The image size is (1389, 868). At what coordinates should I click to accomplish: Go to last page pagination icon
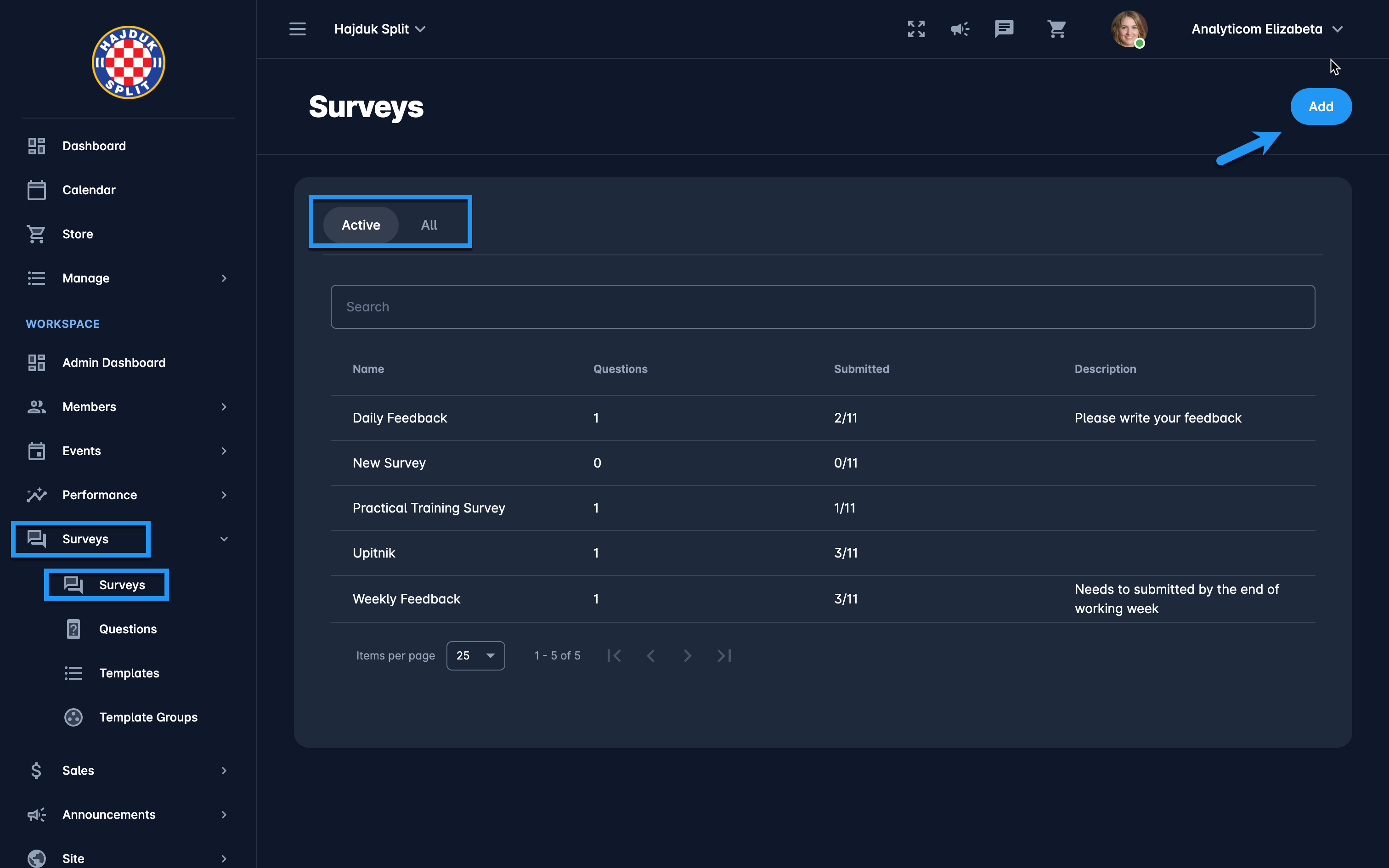pos(724,656)
